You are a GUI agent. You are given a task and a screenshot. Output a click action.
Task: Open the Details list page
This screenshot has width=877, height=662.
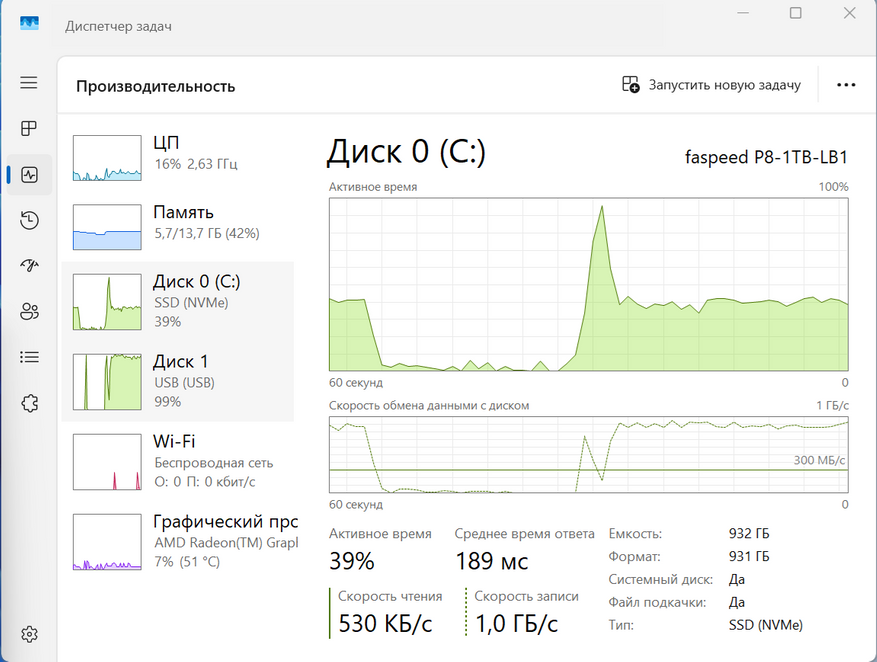point(29,357)
